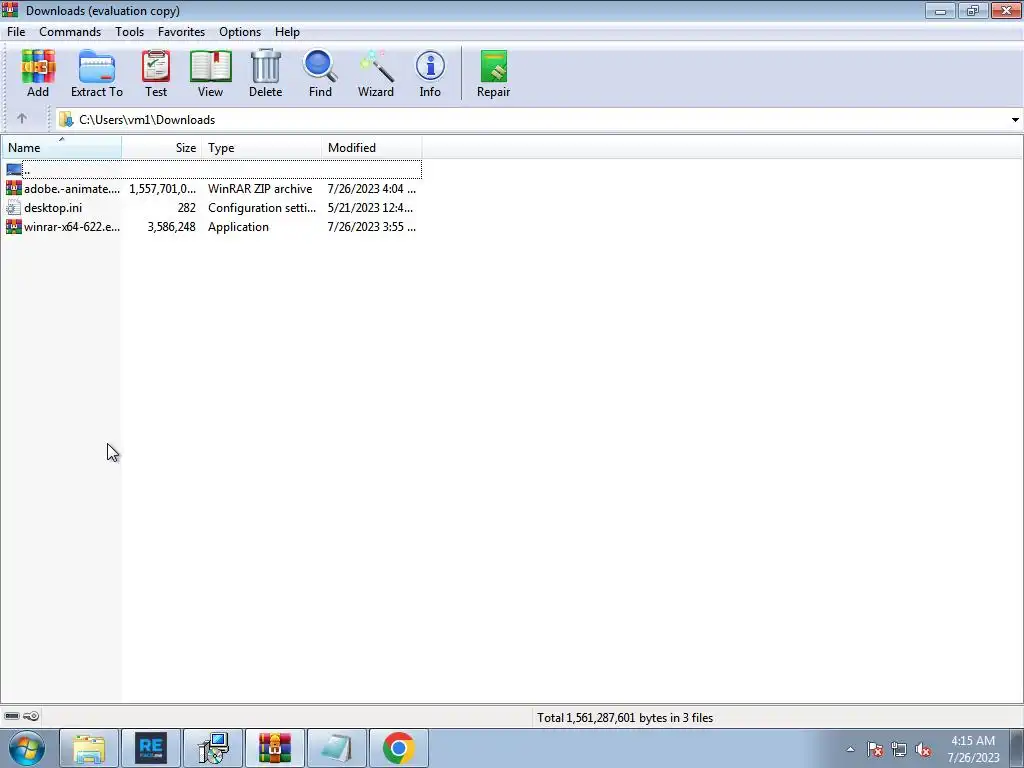The image size is (1024, 768).
Task: Run Test on the archive
Action: [156, 73]
